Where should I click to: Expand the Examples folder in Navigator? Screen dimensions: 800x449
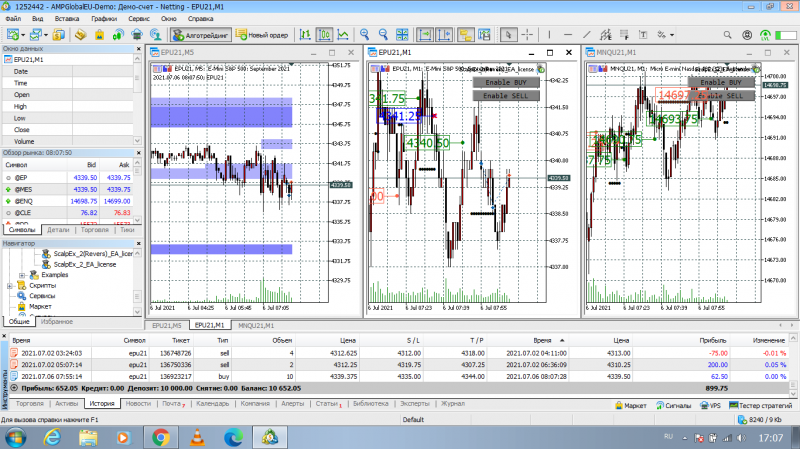point(22,275)
